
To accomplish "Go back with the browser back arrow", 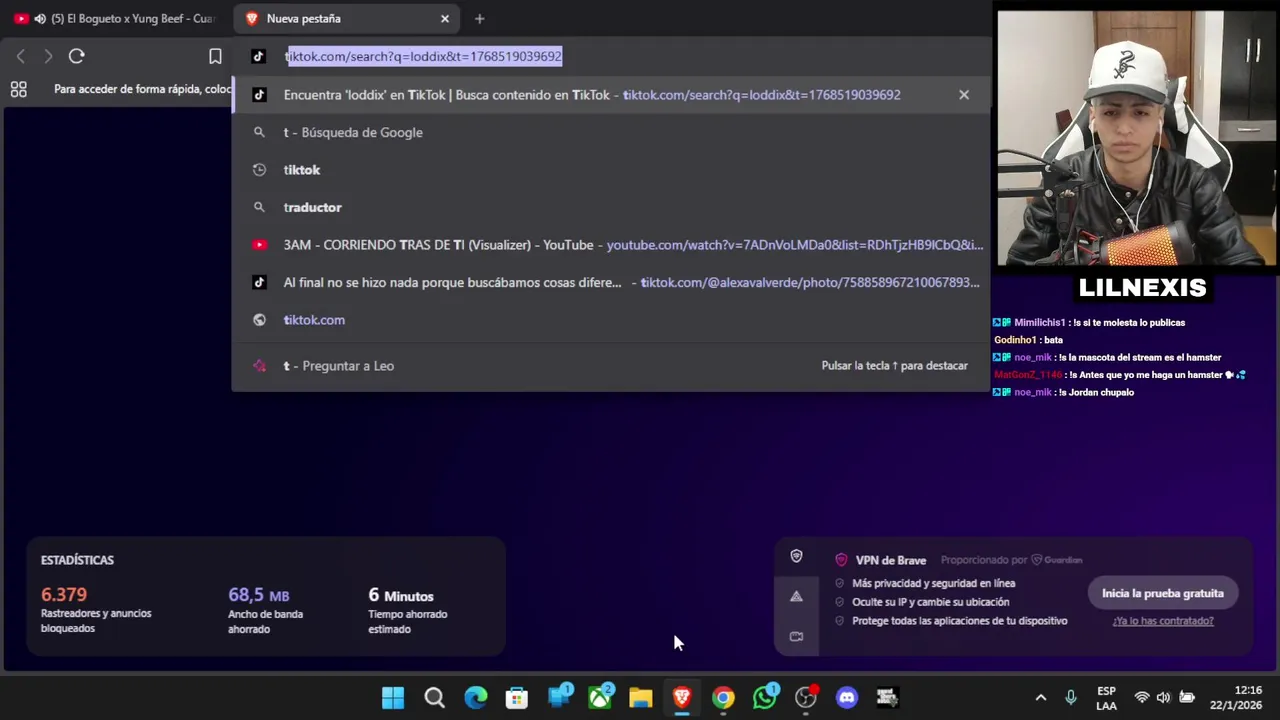I will 20,56.
